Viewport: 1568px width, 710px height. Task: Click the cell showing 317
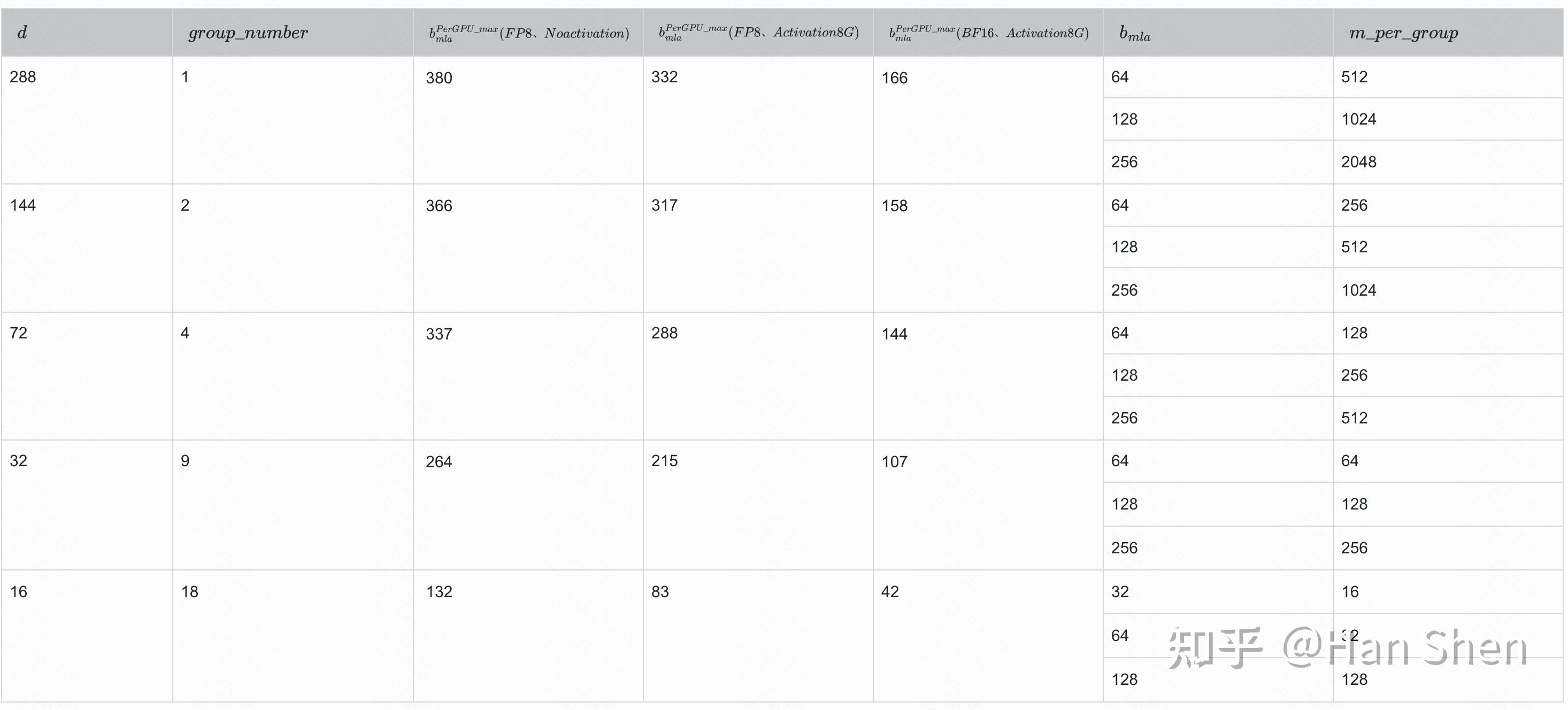coord(664,206)
